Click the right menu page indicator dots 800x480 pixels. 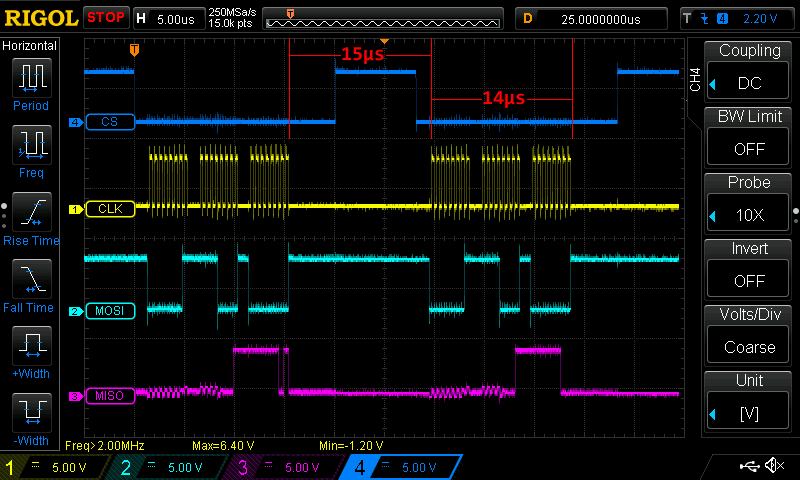[x=796, y=216]
